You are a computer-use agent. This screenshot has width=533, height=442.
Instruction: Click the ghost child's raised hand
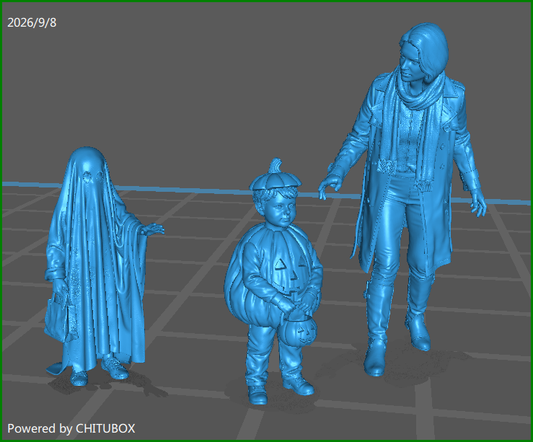(x=153, y=229)
